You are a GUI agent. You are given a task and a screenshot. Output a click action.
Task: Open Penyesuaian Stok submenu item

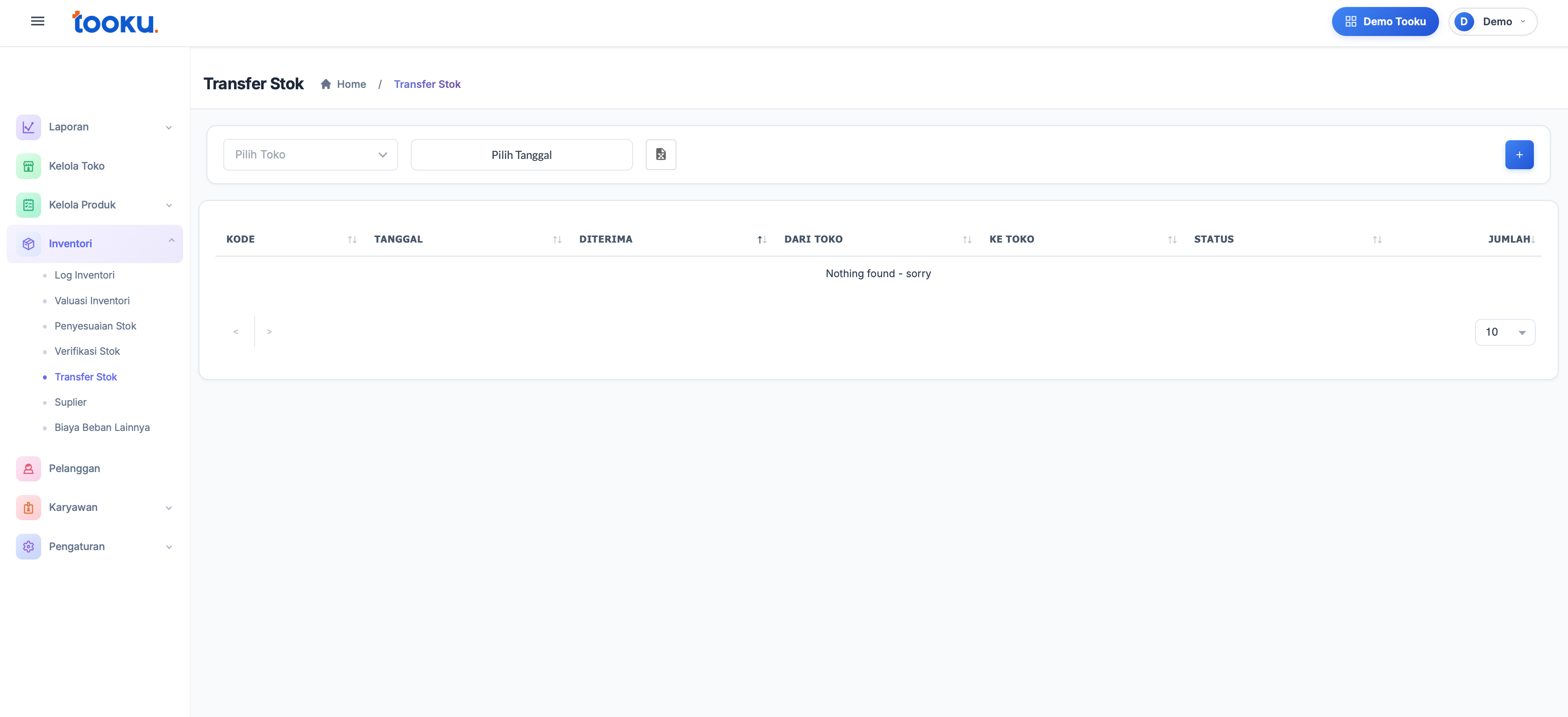[x=95, y=326]
